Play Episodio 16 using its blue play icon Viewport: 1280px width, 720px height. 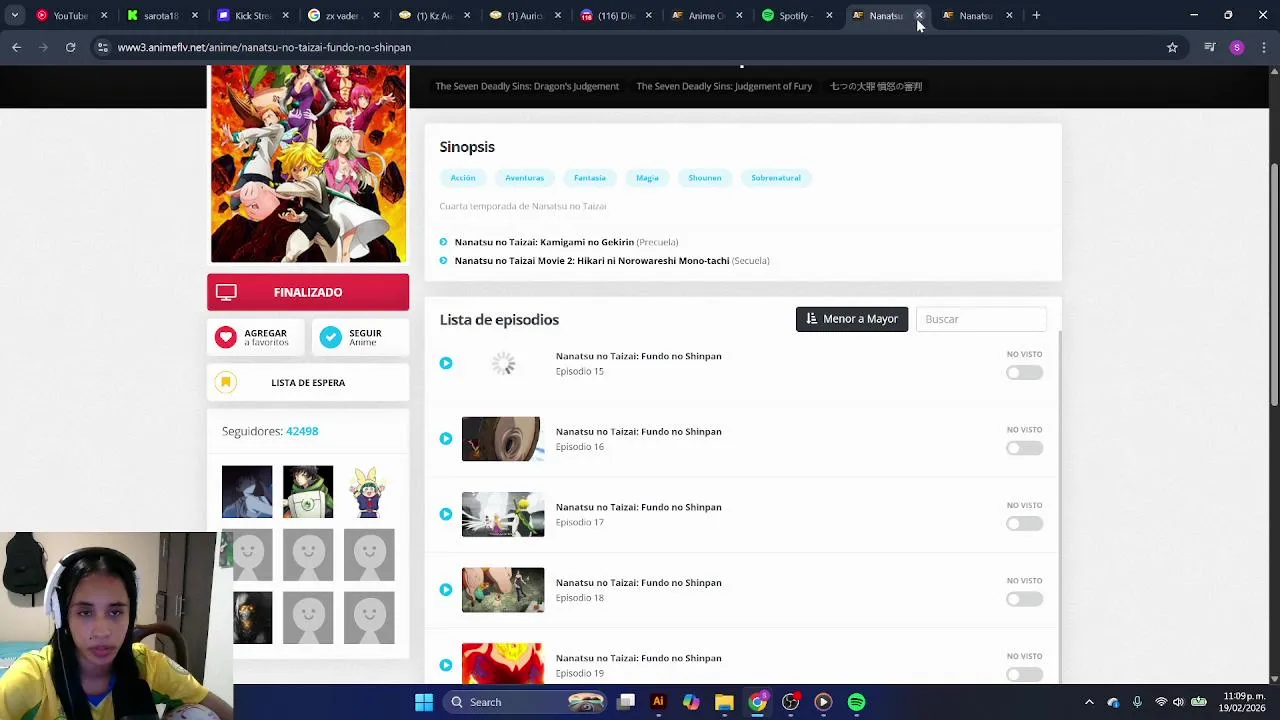click(x=446, y=439)
